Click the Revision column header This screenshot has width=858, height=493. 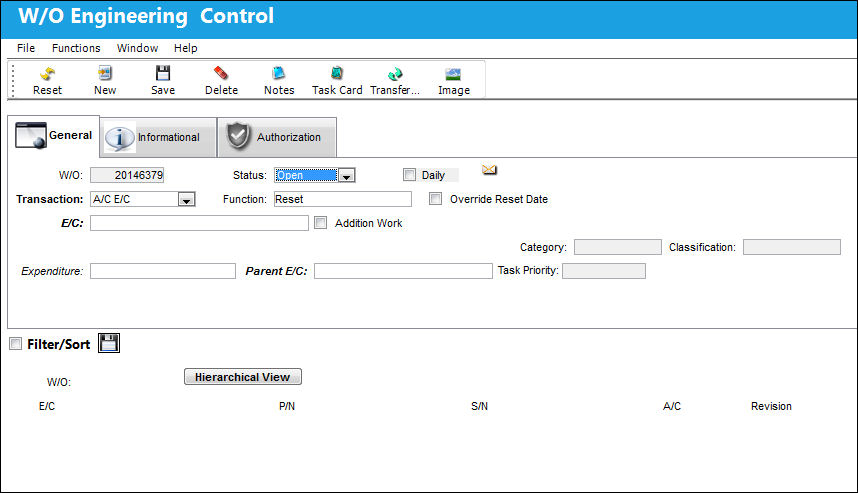[x=771, y=407]
